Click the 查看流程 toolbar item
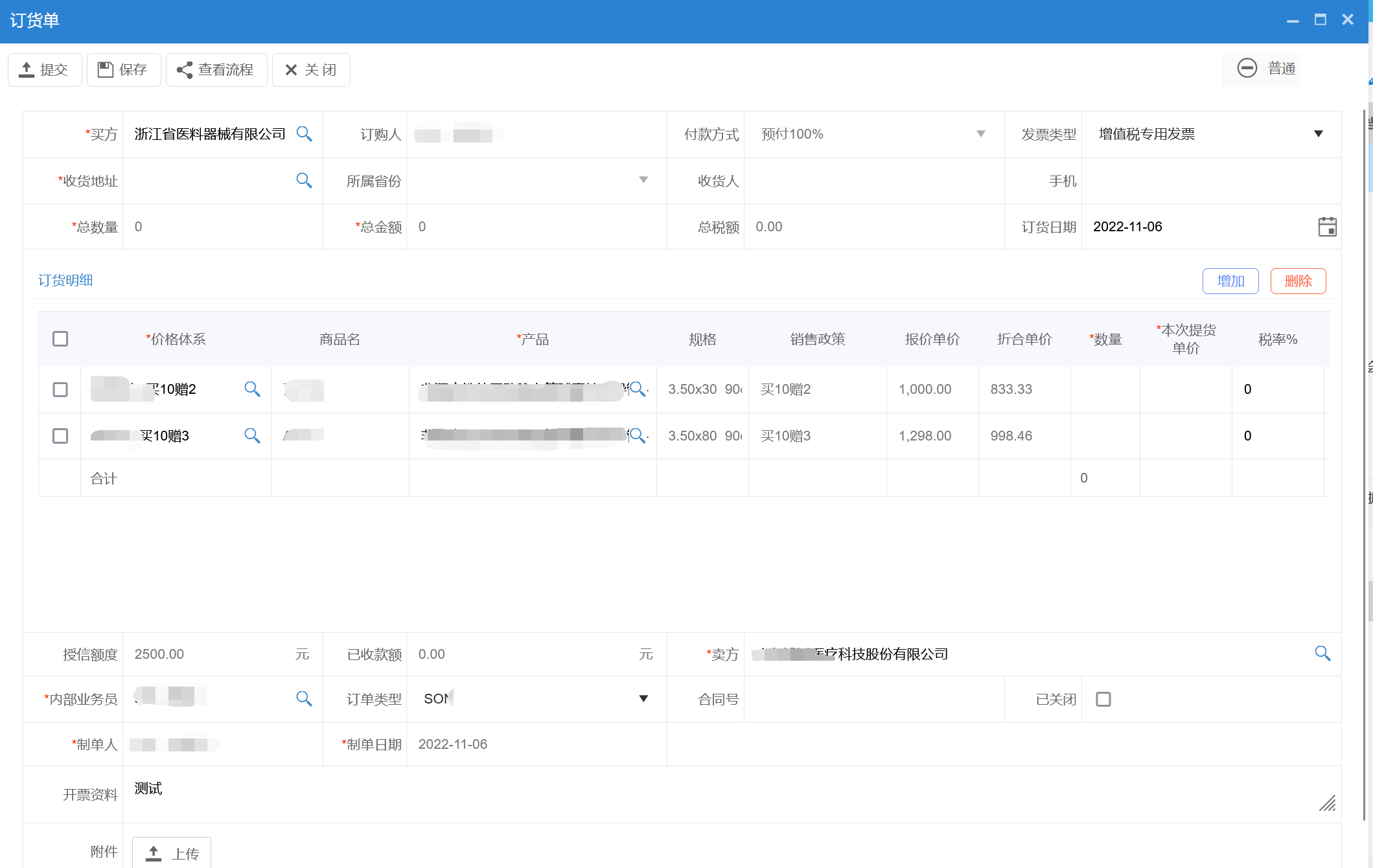 216,69
